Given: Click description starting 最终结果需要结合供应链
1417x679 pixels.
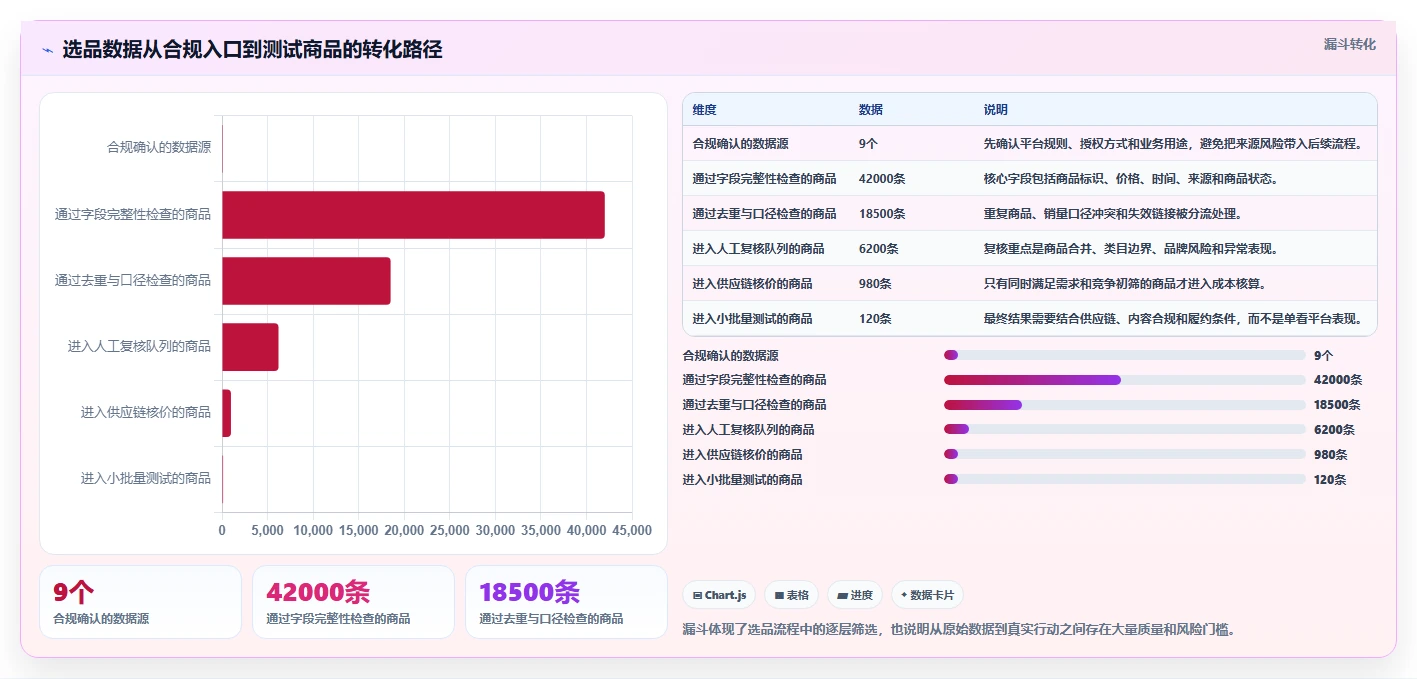Looking at the screenshot, I should click(1173, 319).
